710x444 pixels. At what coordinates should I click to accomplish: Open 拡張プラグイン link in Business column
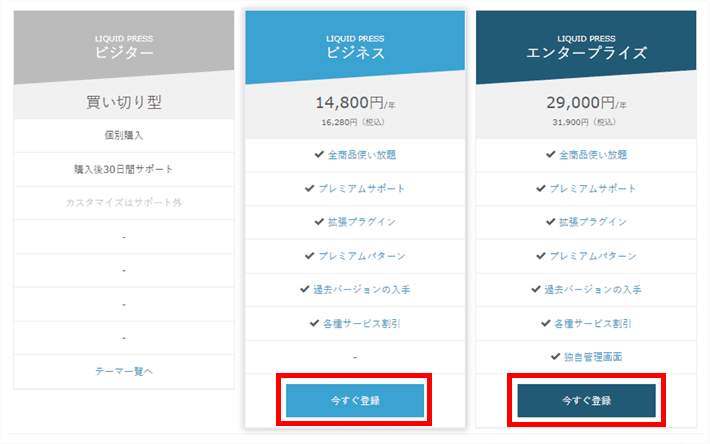[x=362, y=222]
